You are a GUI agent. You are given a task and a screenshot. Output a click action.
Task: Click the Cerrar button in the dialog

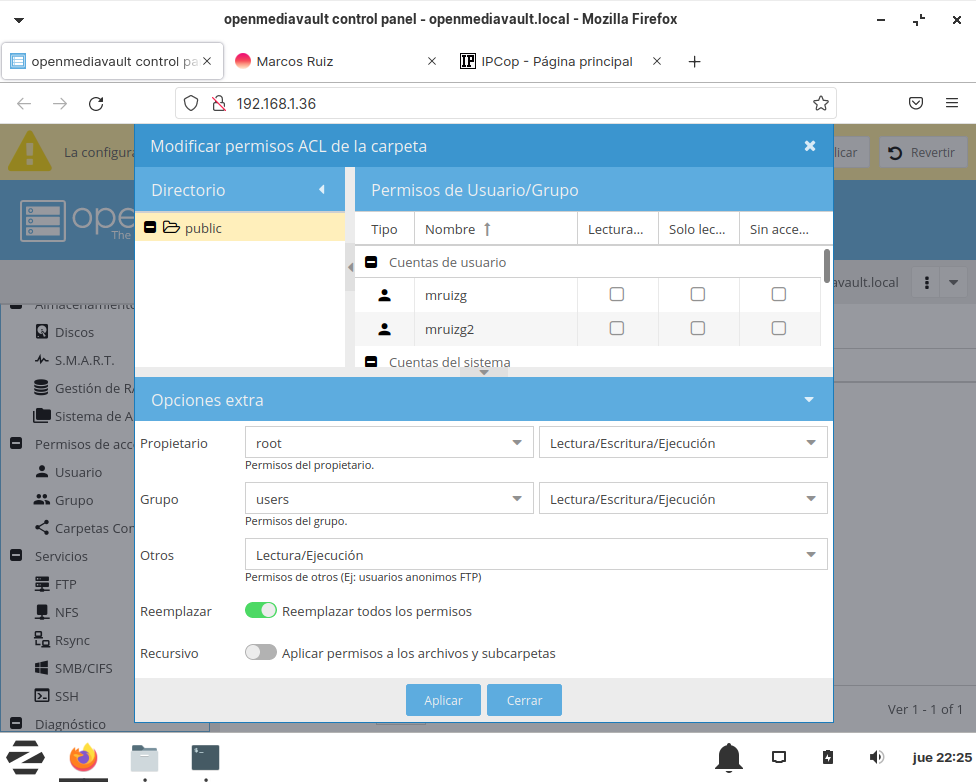point(524,700)
